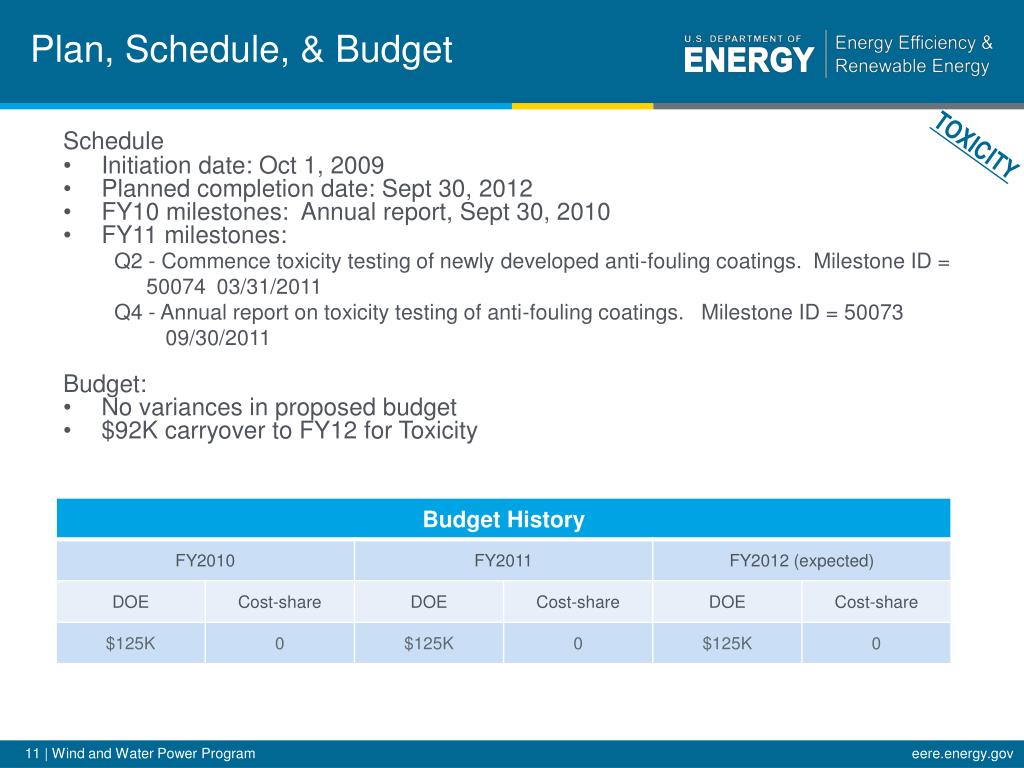Screen dimensions: 1024x768
Task: Click the 09/30/2011 date text
Action: coord(217,338)
